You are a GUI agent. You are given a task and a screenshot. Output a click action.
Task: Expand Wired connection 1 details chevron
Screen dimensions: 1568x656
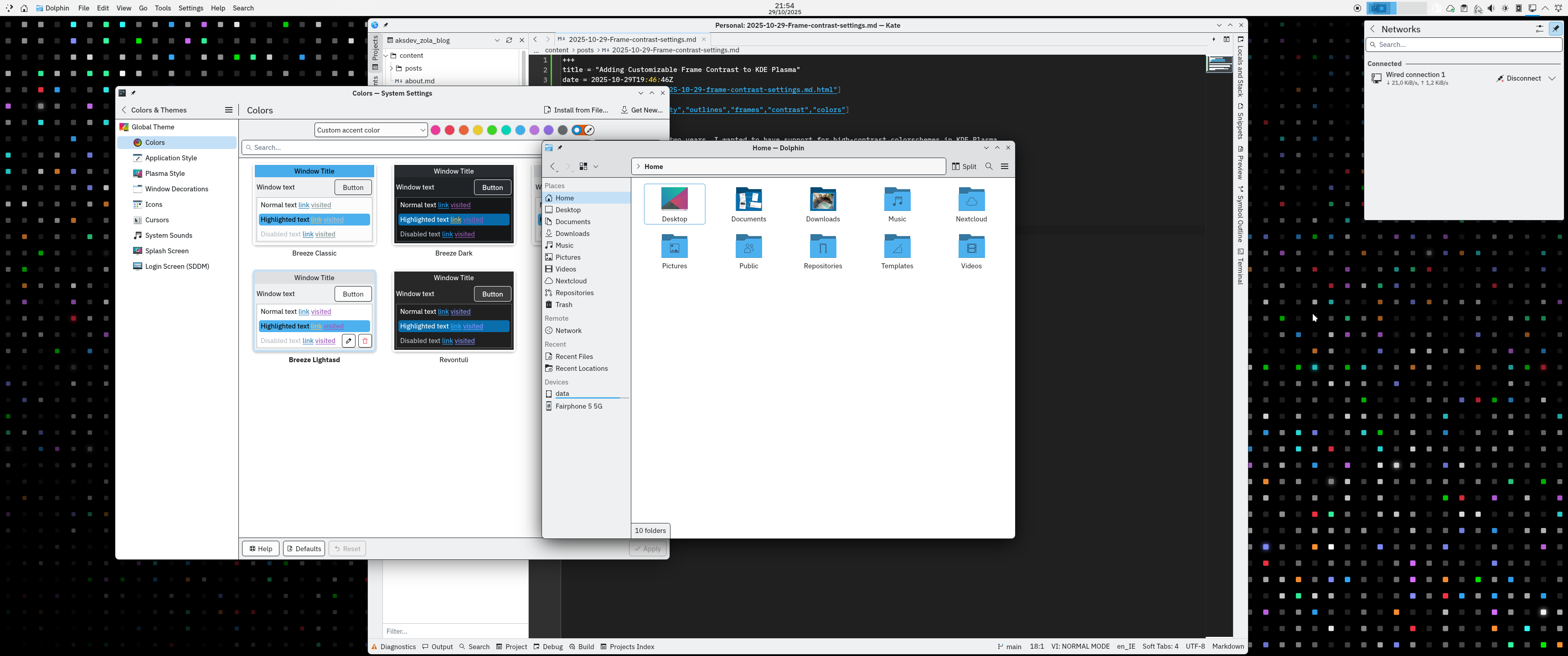(x=1552, y=78)
